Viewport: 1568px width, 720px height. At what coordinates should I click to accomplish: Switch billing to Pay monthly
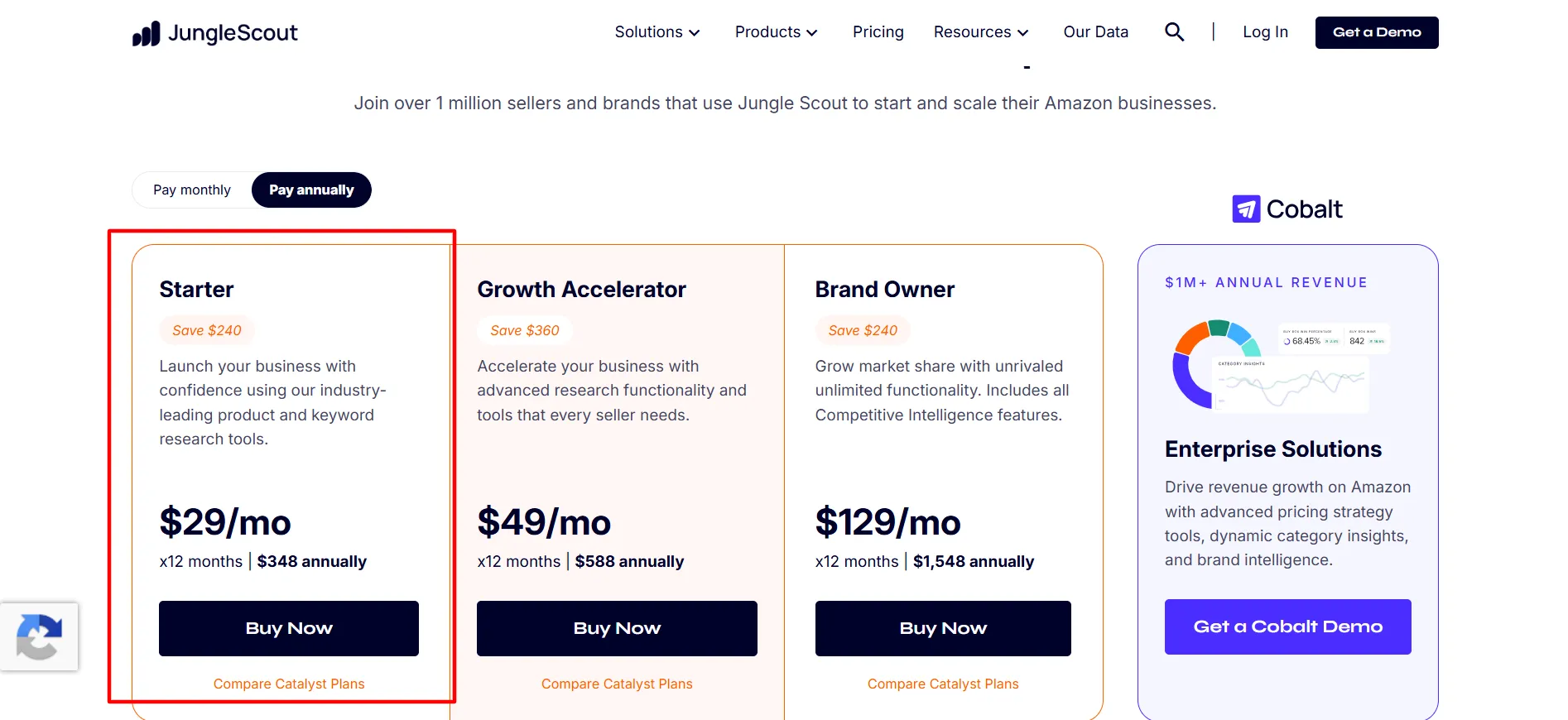[192, 190]
